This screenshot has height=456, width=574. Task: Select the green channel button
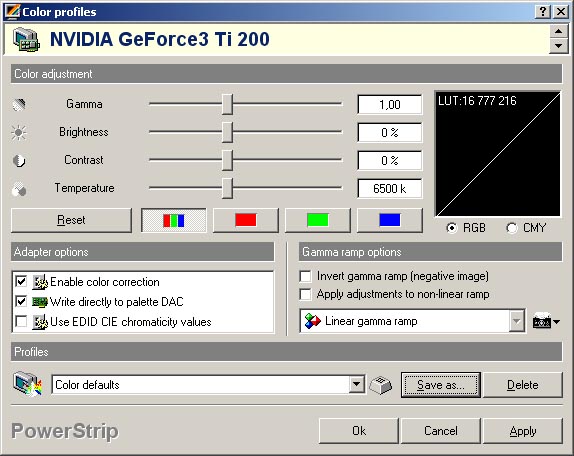click(318, 220)
